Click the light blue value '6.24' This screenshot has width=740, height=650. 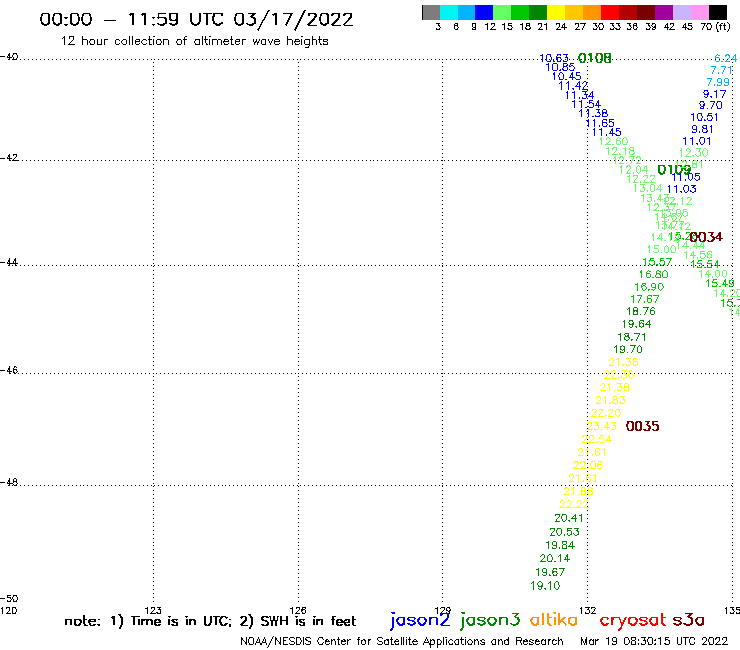pos(725,58)
